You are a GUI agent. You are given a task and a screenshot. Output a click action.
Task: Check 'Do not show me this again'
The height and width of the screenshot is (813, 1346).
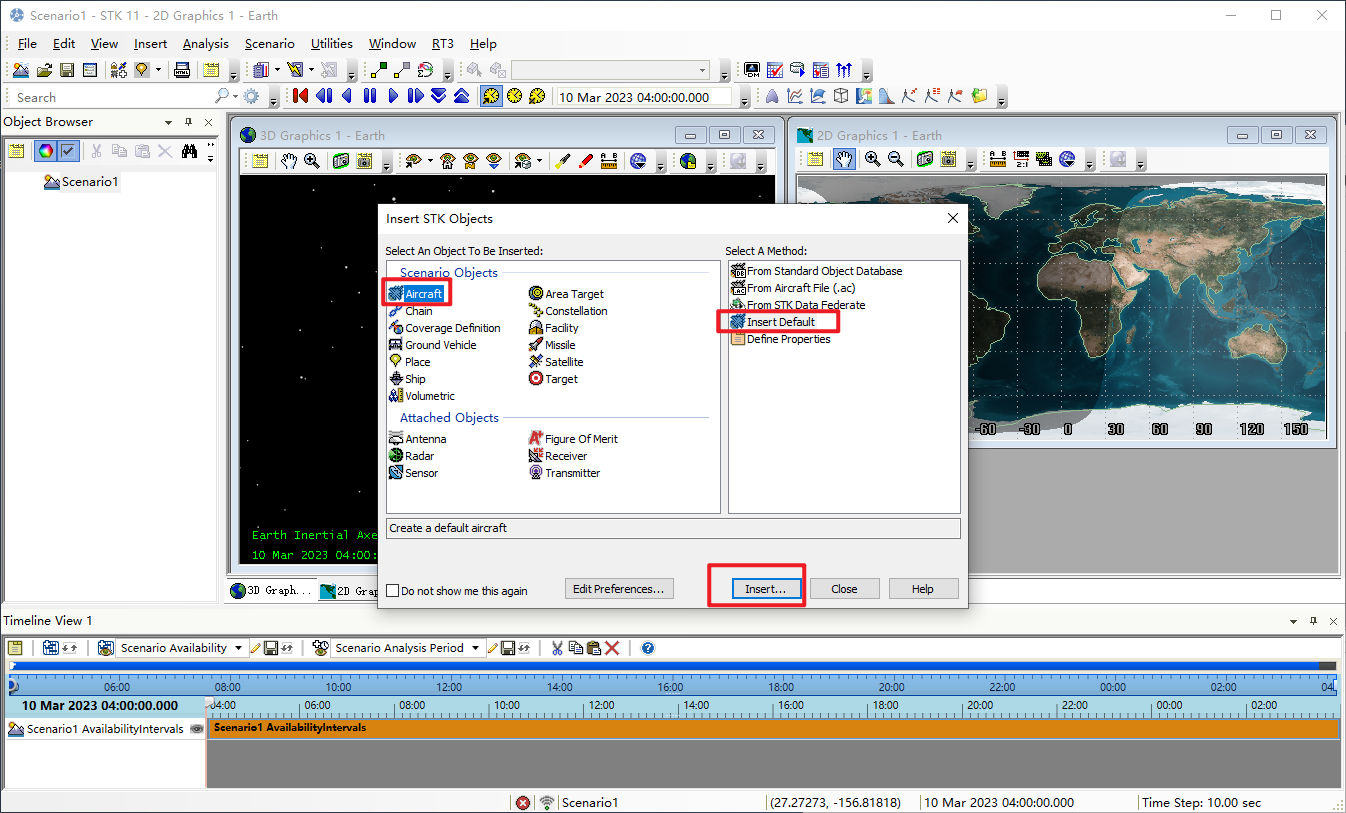[393, 591]
